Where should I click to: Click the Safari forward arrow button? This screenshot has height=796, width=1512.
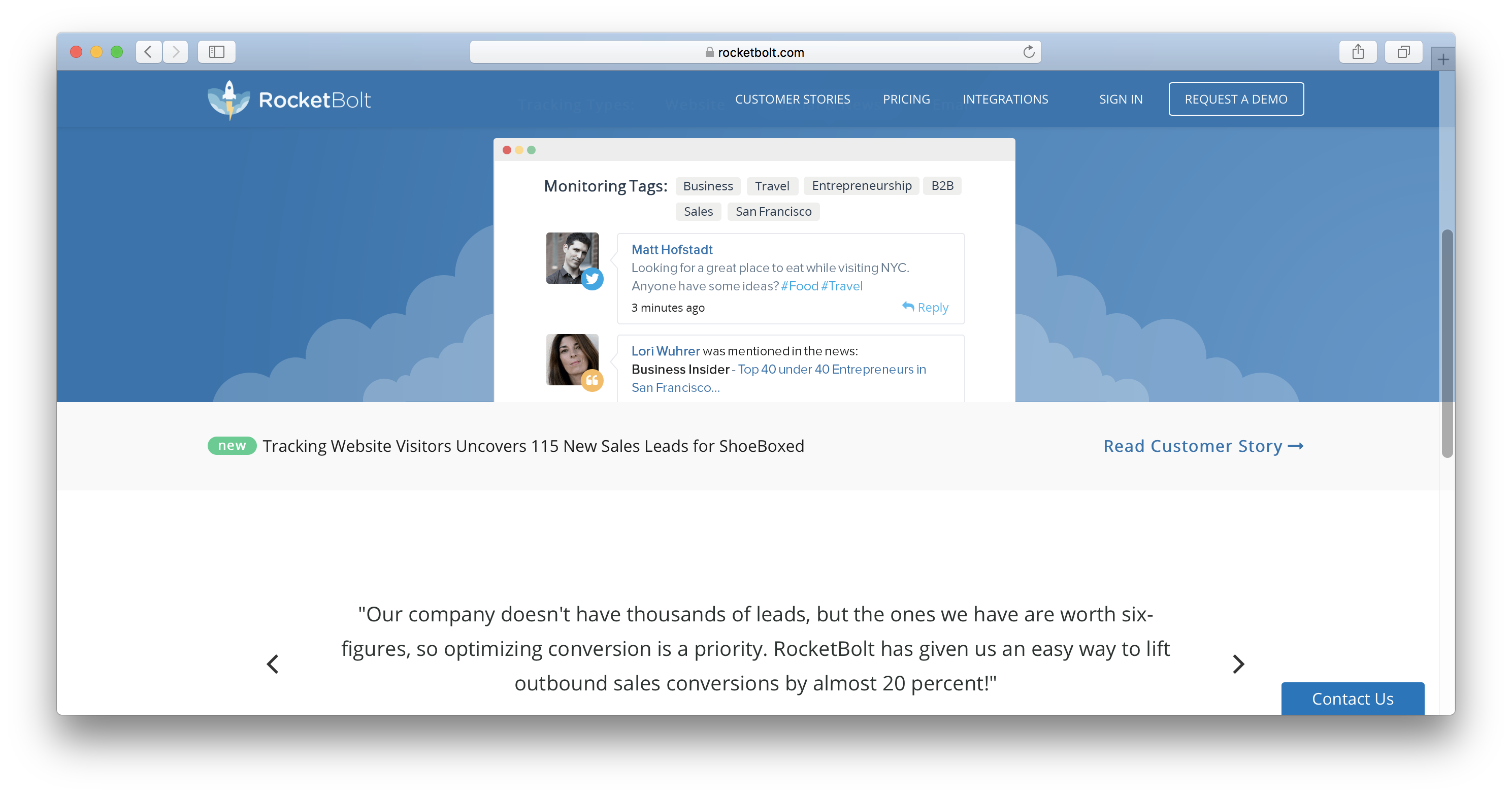pyautogui.click(x=176, y=52)
